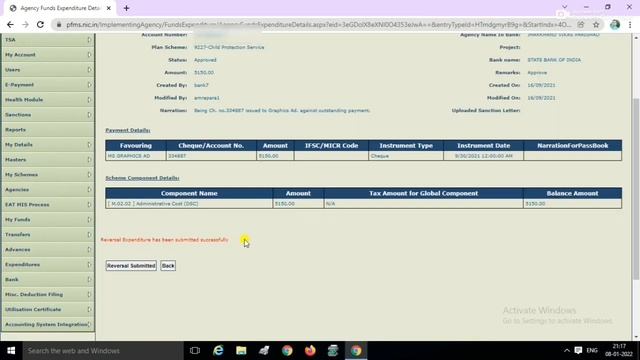Screen dimensions: 640x360
Task: Click the ENG language indicator
Action: [x=592, y=351]
